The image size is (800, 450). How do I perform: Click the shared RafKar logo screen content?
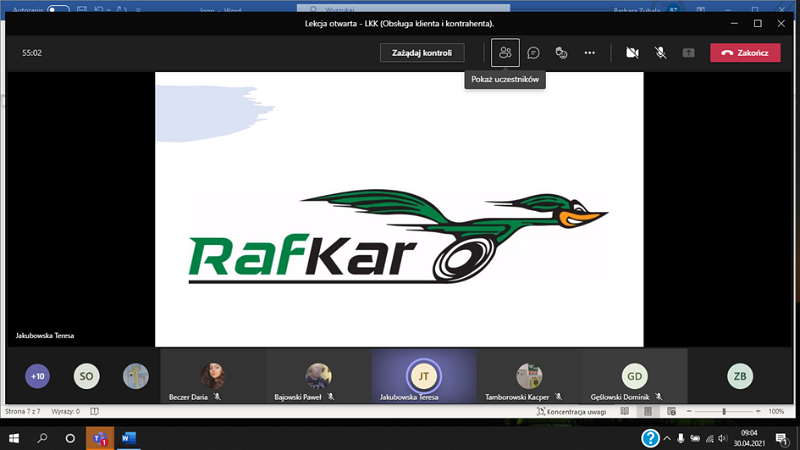pyautogui.click(x=399, y=209)
